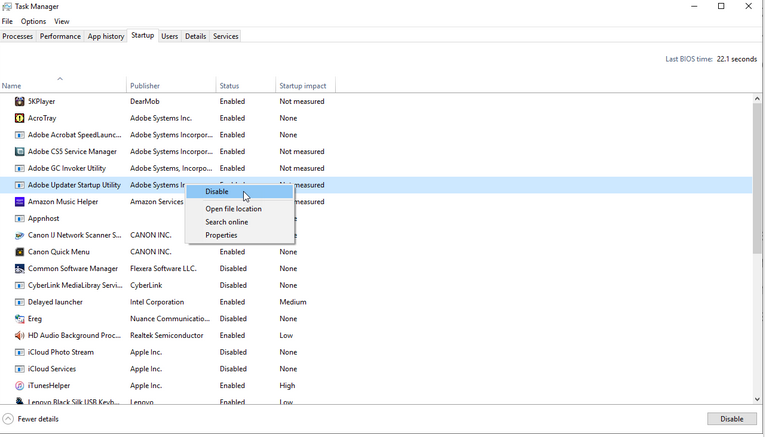Click the scrollbar down arrow
This screenshot has height=437, width=765.
pos(757,399)
